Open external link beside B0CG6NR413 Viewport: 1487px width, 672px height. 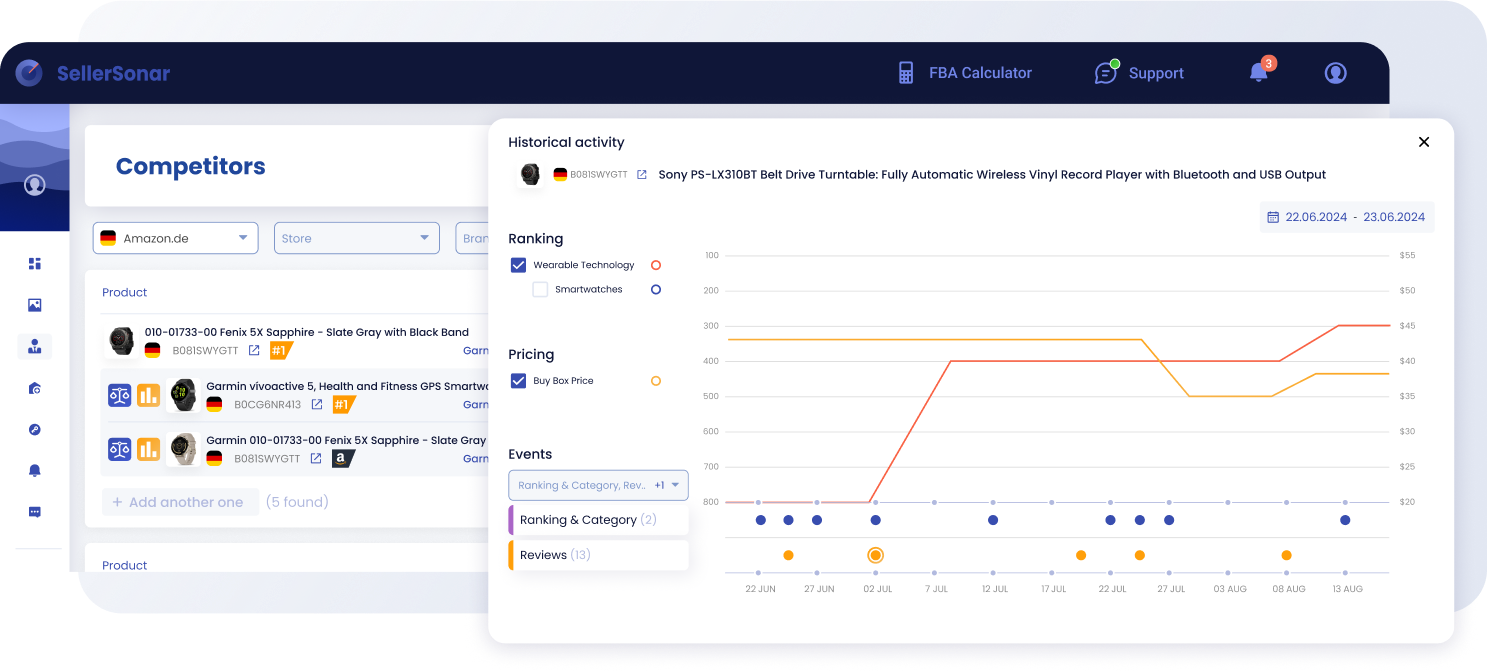pyautogui.click(x=317, y=405)
